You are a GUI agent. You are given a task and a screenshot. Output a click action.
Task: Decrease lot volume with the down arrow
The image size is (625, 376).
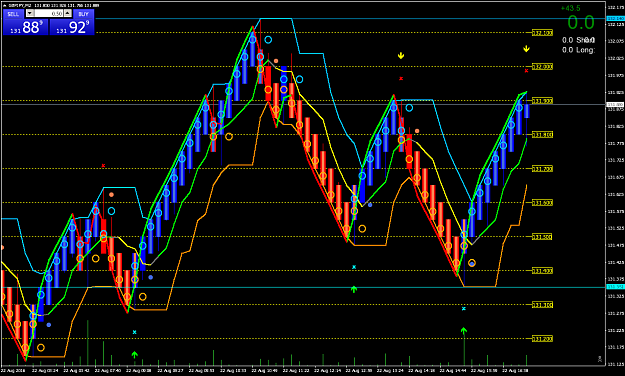pyautogui.click(x=29, y=13)
